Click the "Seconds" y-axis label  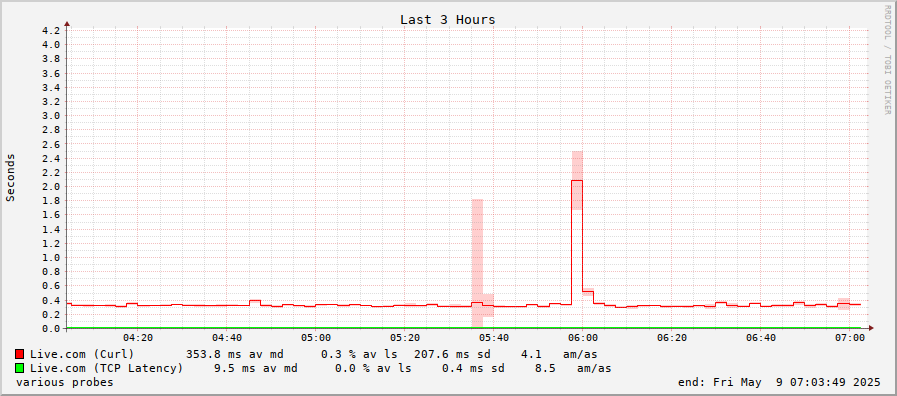pyautogui.click(x=10, y=177)
